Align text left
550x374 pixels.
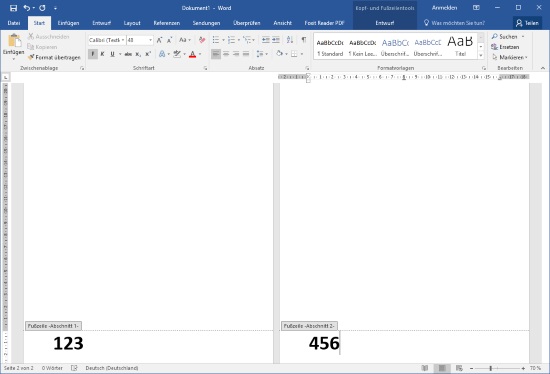click(x=216, y=54)
